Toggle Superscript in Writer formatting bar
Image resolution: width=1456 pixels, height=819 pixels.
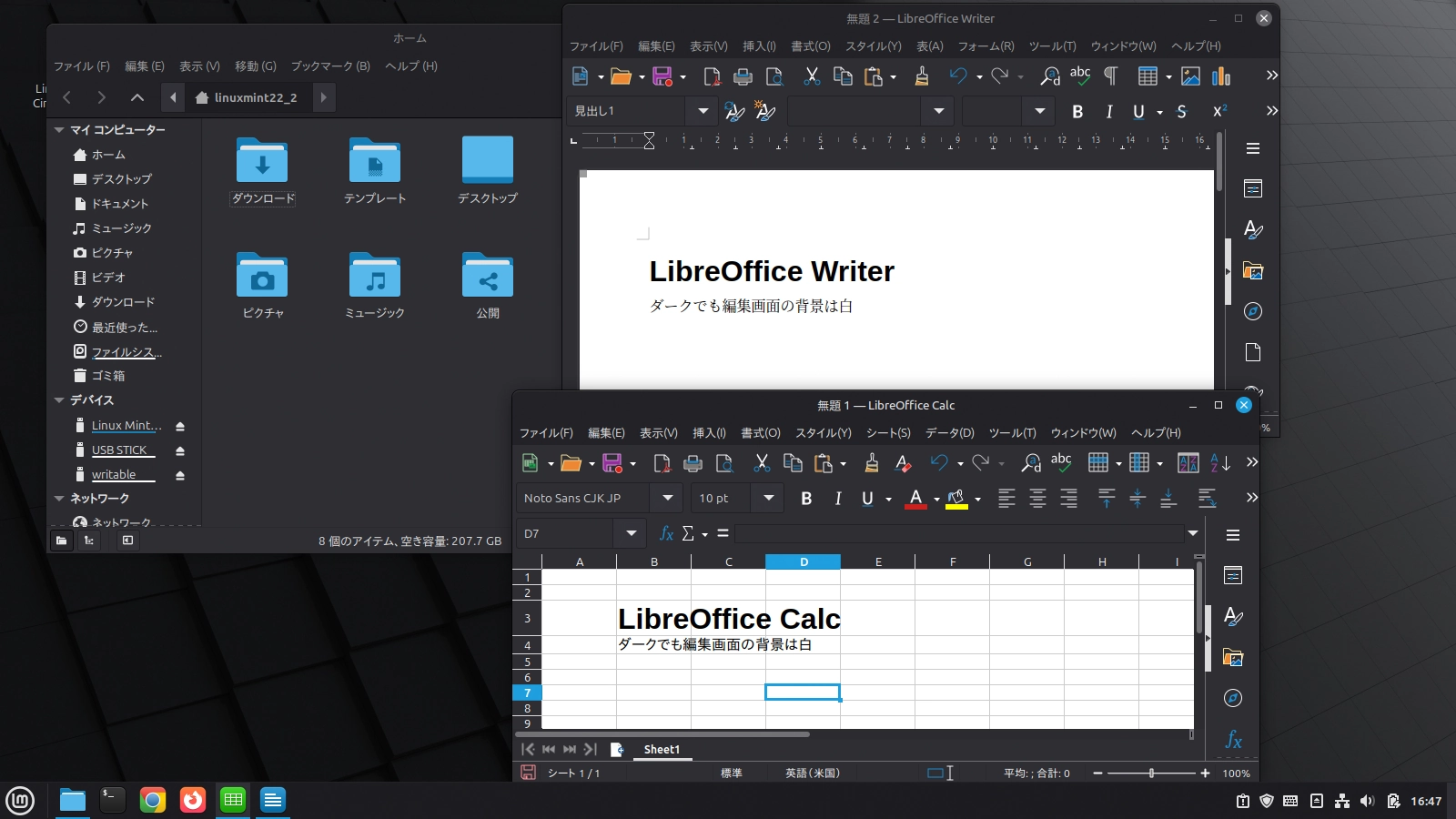[1219, 112]
